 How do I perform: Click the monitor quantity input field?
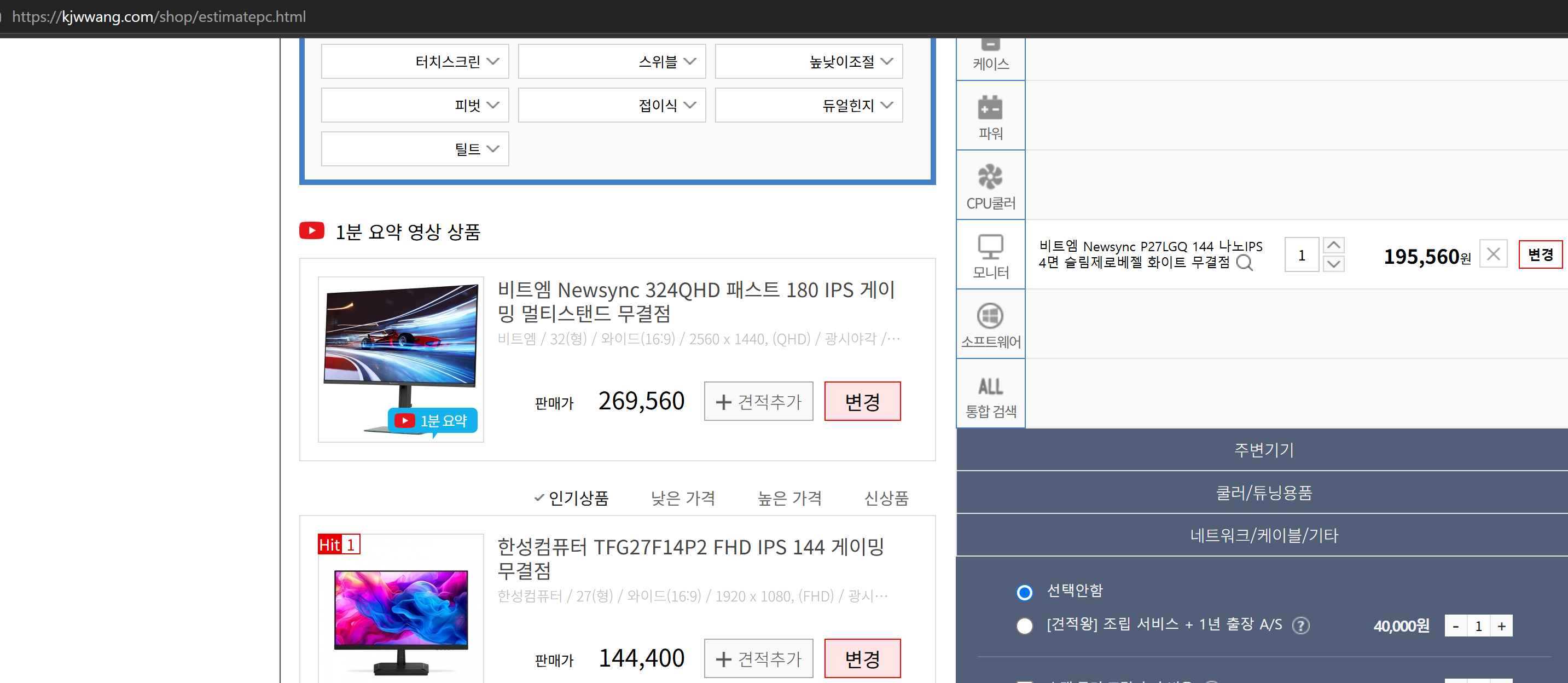[x=1302, y=254]
